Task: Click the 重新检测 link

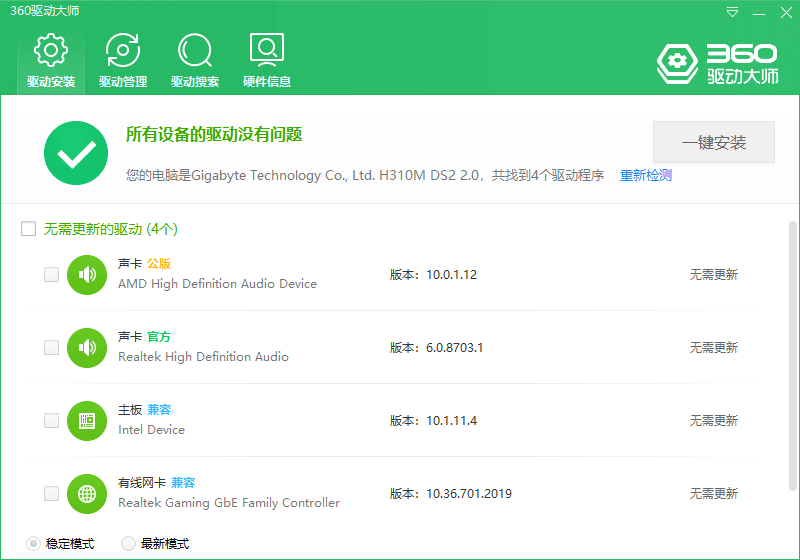Action: click(646, 175)
